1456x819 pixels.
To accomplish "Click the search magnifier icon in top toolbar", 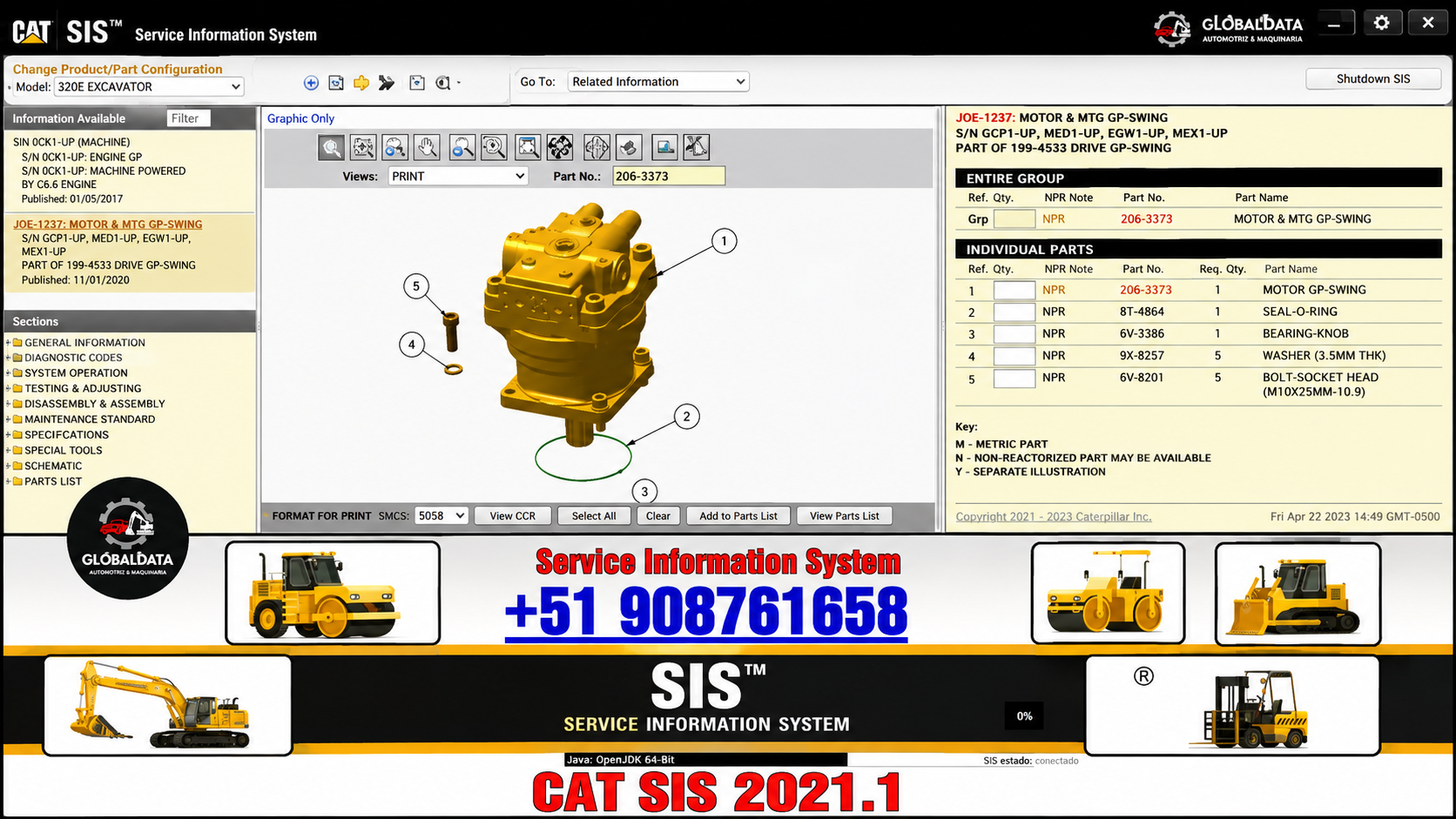I will [442, 83].
